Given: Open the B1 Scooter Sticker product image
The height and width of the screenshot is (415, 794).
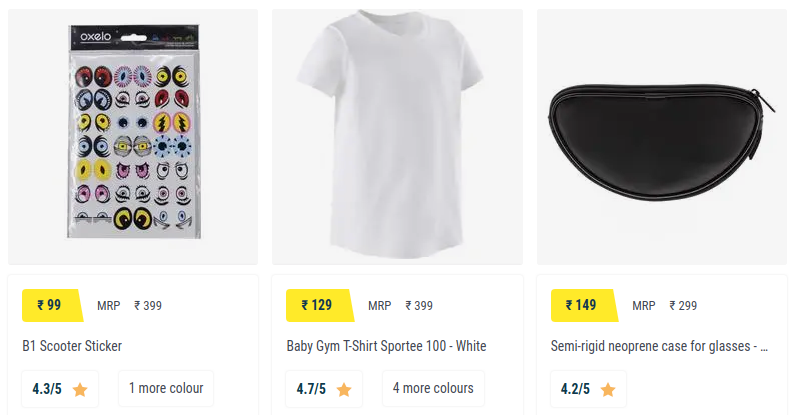Looking at the screenshot, I should (133, 137).
